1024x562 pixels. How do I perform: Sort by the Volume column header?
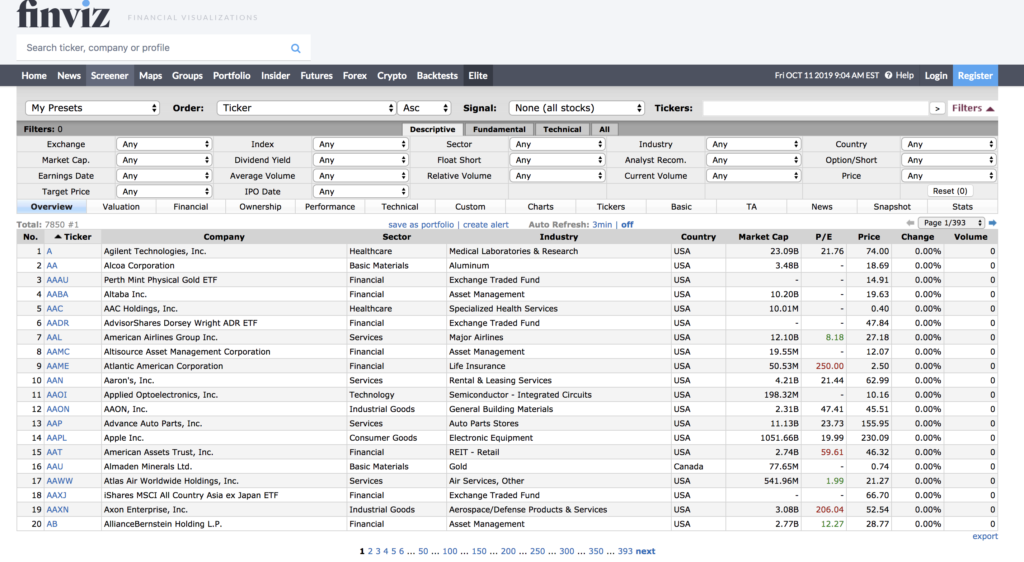(x=970, y=237)
